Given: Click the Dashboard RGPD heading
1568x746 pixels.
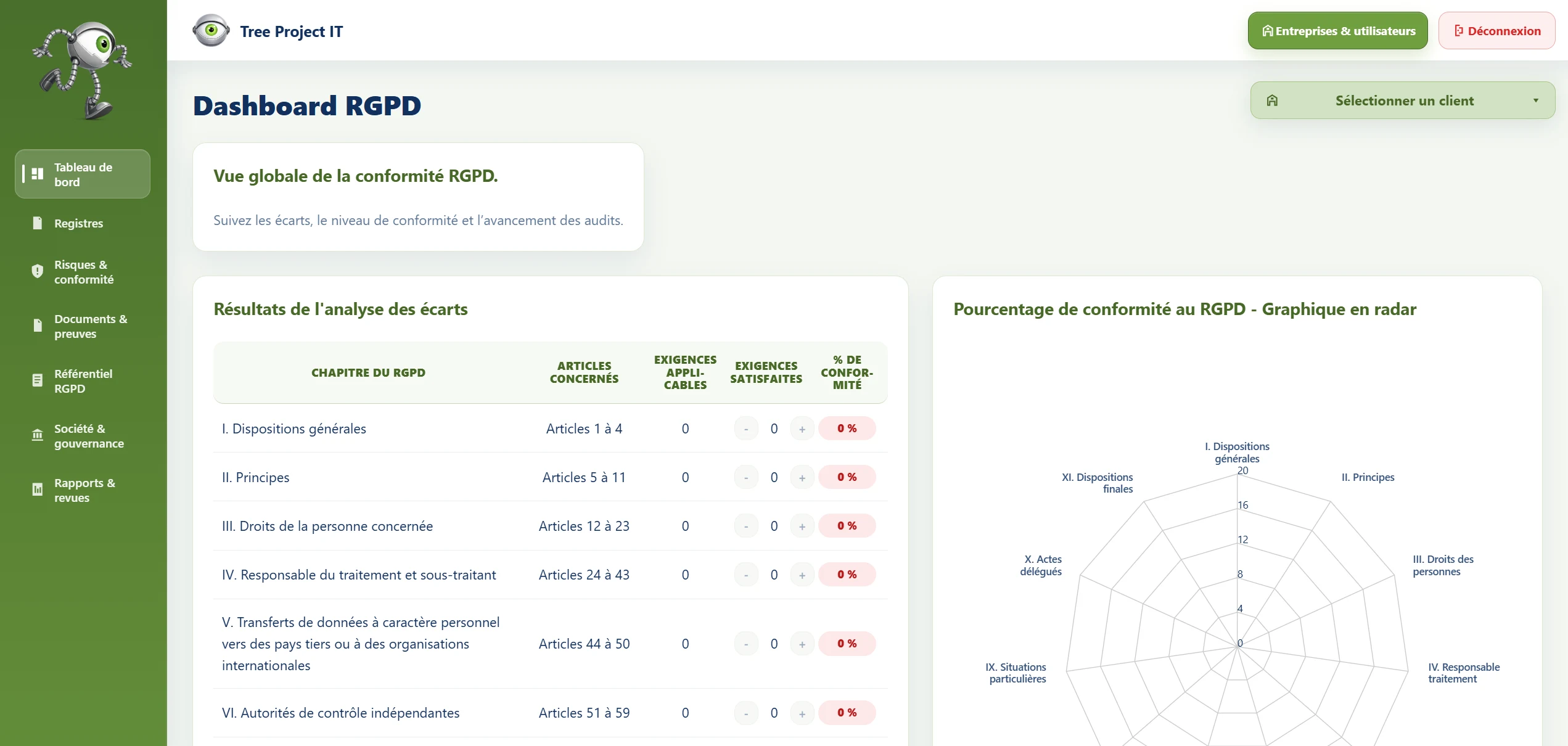Looking at the screenshot, I should [x=307, y=105].
